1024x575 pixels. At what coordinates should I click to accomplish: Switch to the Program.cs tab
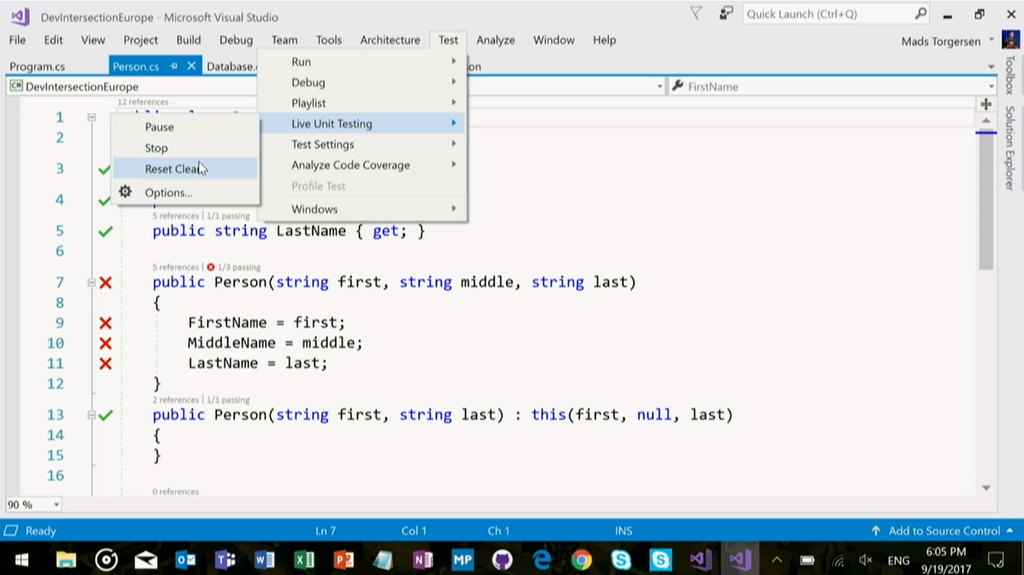pyautogui.click(x=37, y=66)
